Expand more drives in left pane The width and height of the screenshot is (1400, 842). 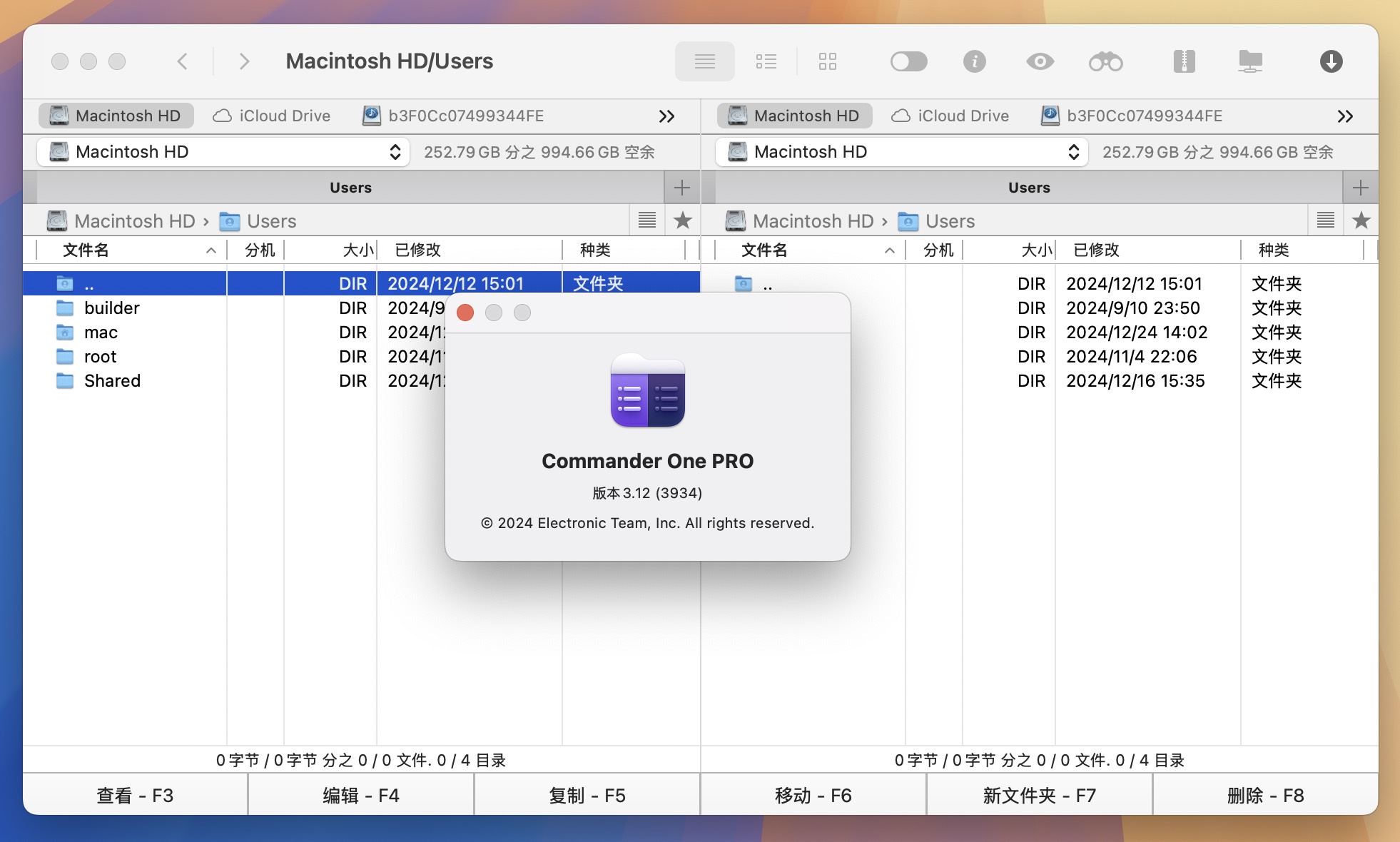coord(666,116)
